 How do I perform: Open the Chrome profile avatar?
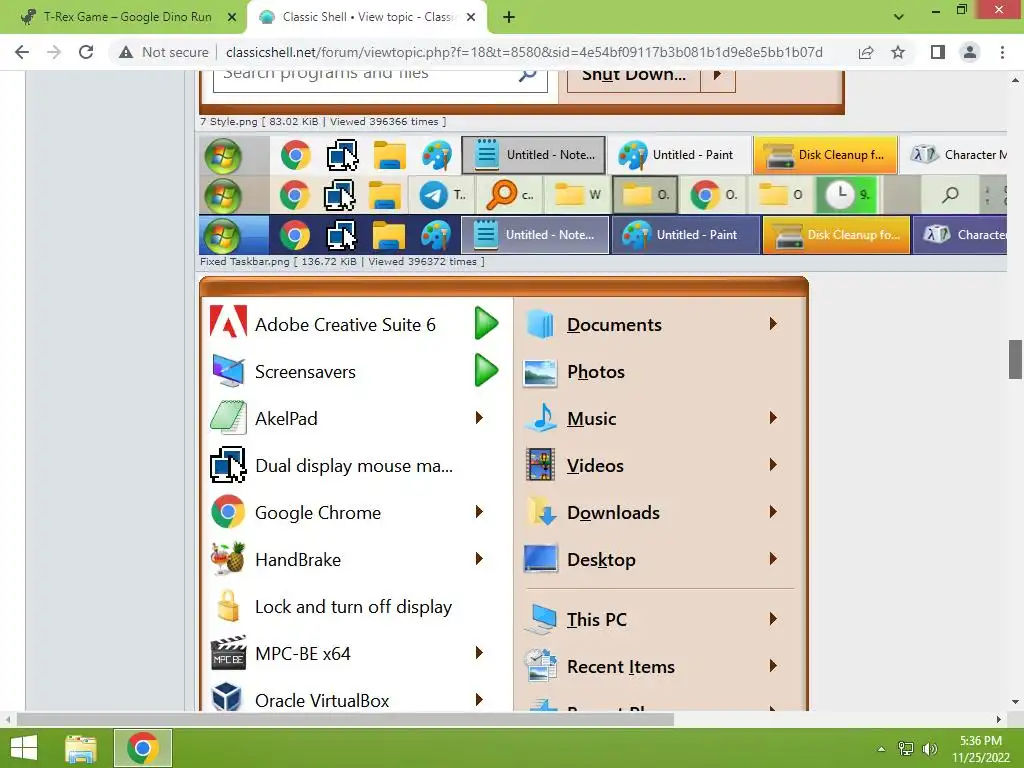point(970,52)
